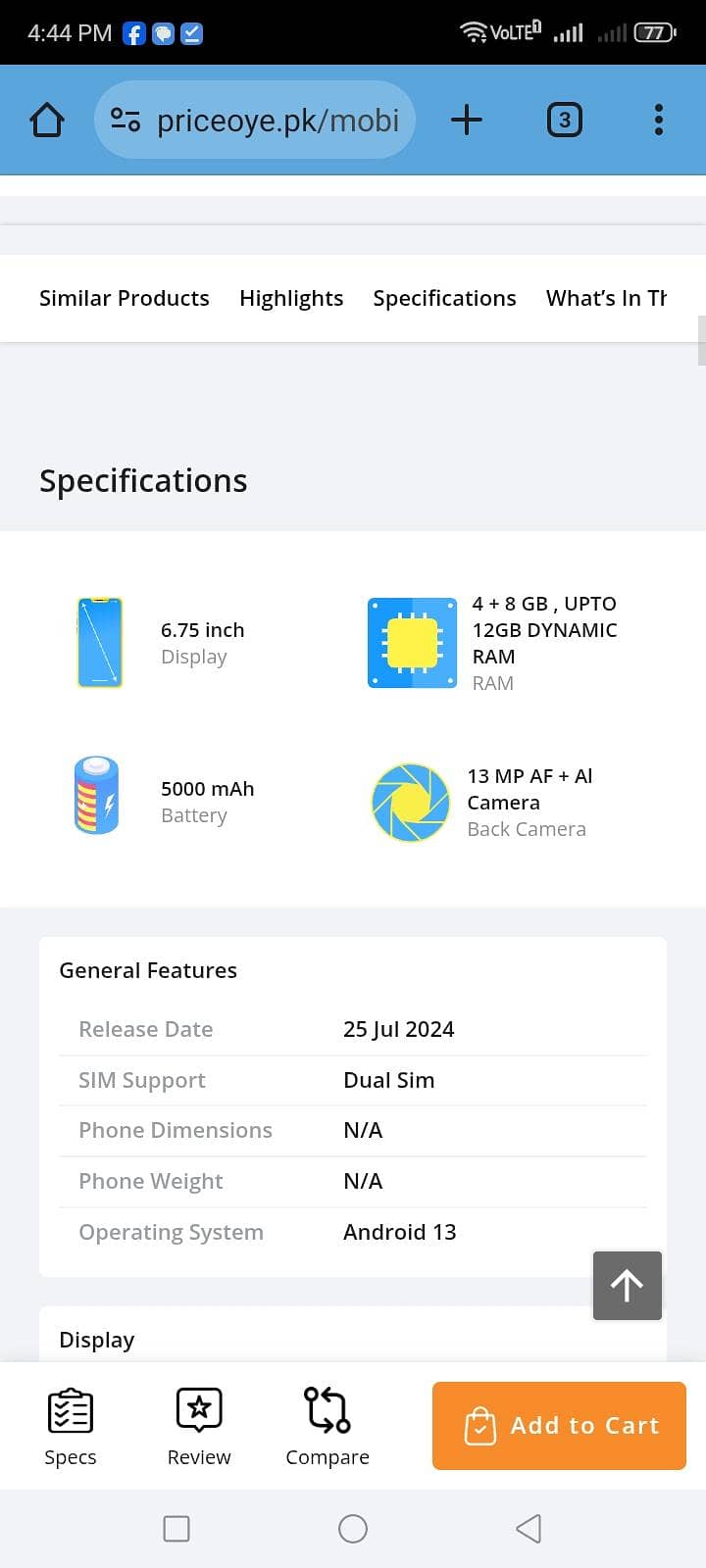Select the Specifications tab

444,298
